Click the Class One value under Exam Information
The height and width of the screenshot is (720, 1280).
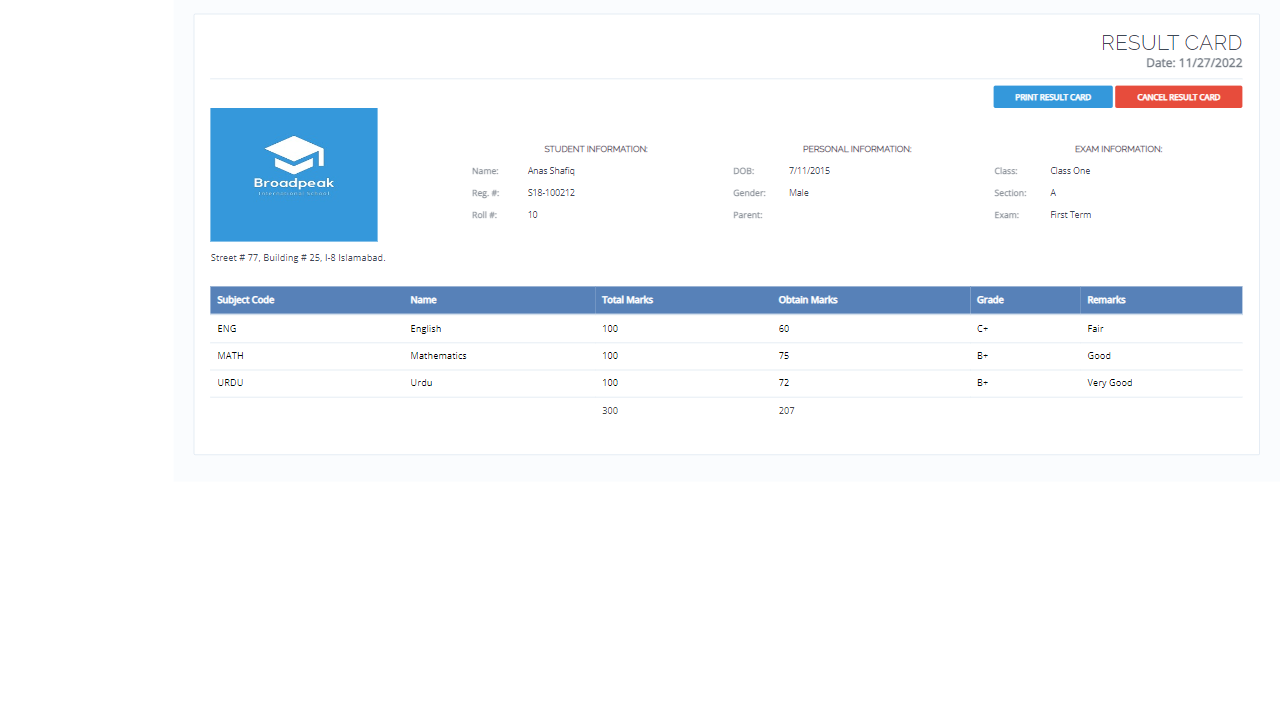[1070, 170]
